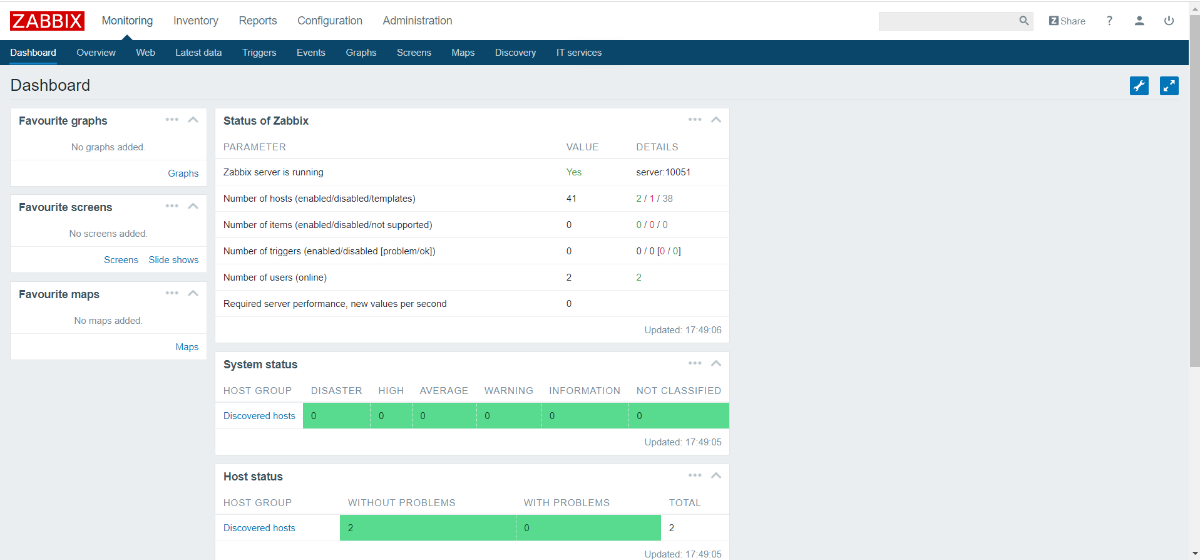This screenshot has height=560, width=1200.
Task: Go to the Web submenu
Action: point(146,53)
